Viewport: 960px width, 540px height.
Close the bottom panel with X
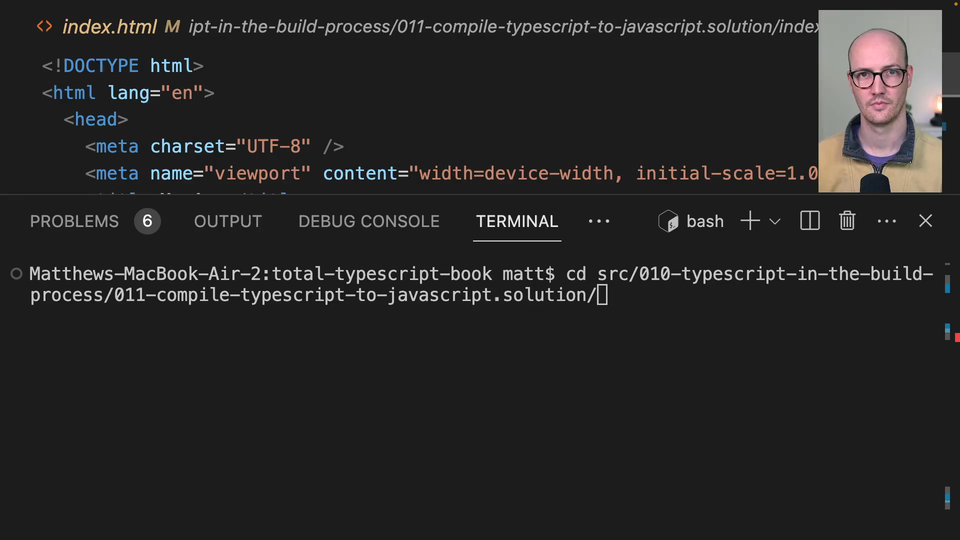(926, 221)
